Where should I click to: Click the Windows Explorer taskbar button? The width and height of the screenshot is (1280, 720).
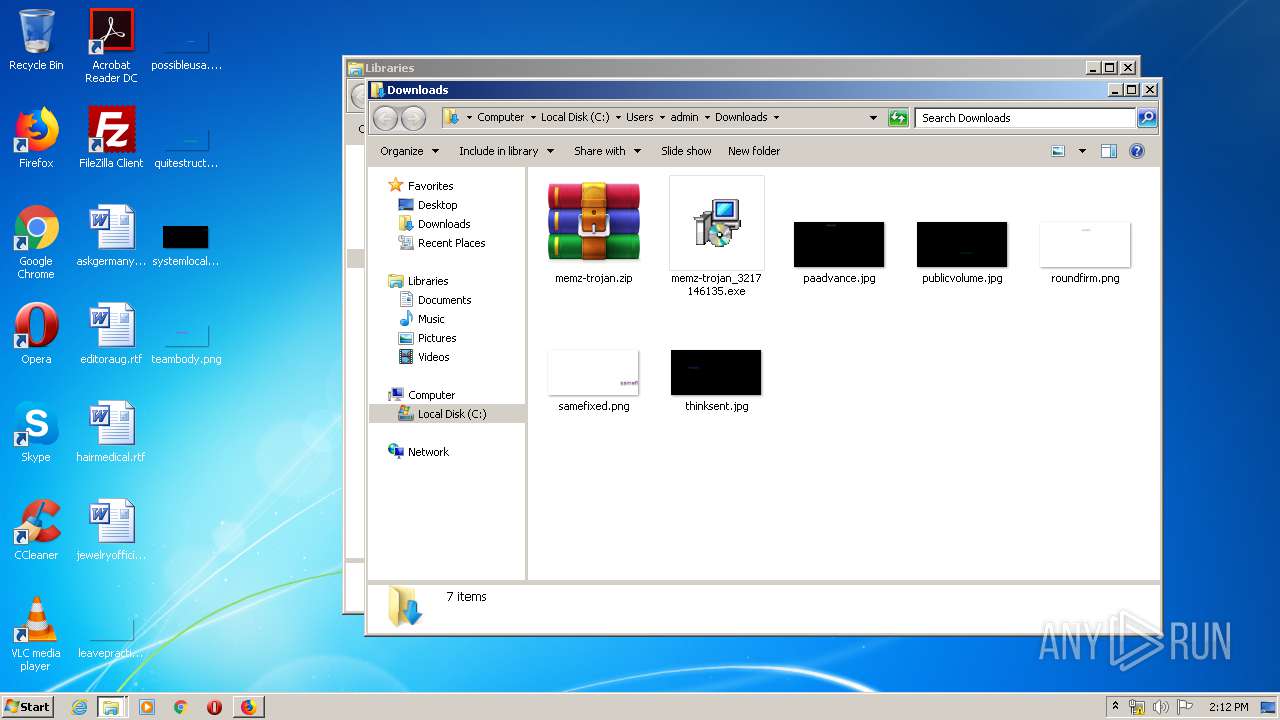[111, 707]
